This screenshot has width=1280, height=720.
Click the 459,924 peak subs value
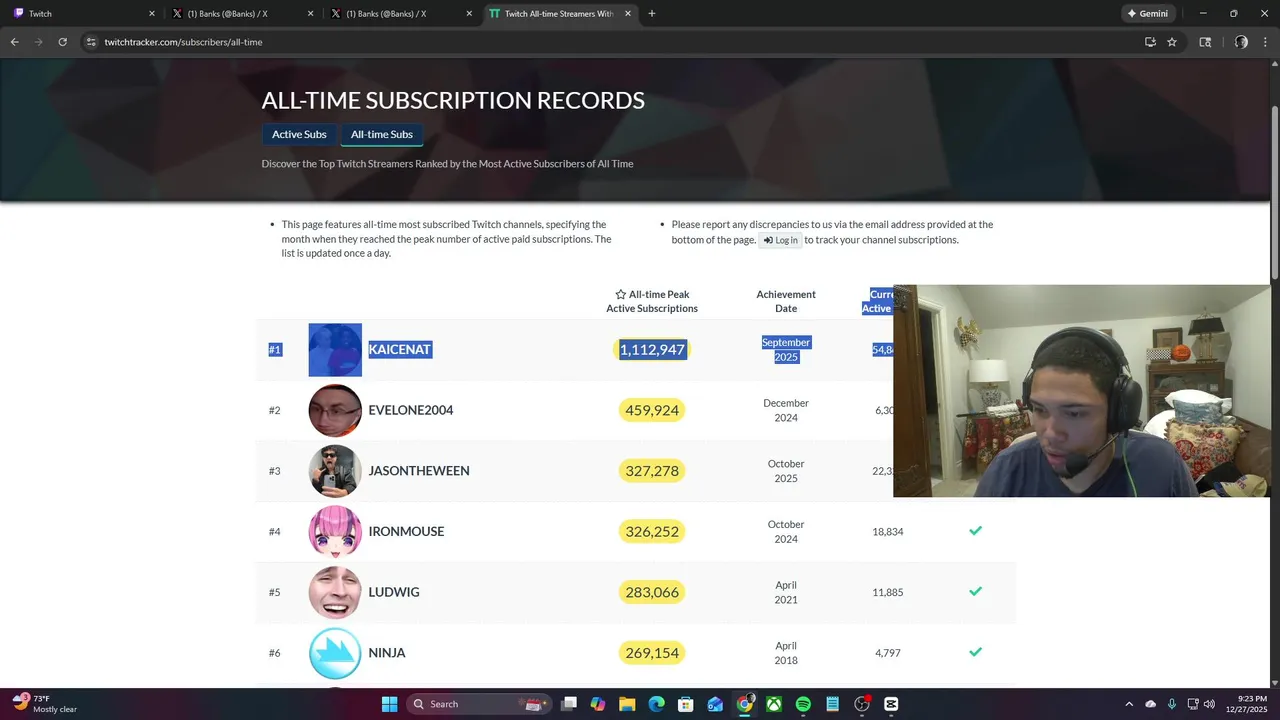pos(652,410)
